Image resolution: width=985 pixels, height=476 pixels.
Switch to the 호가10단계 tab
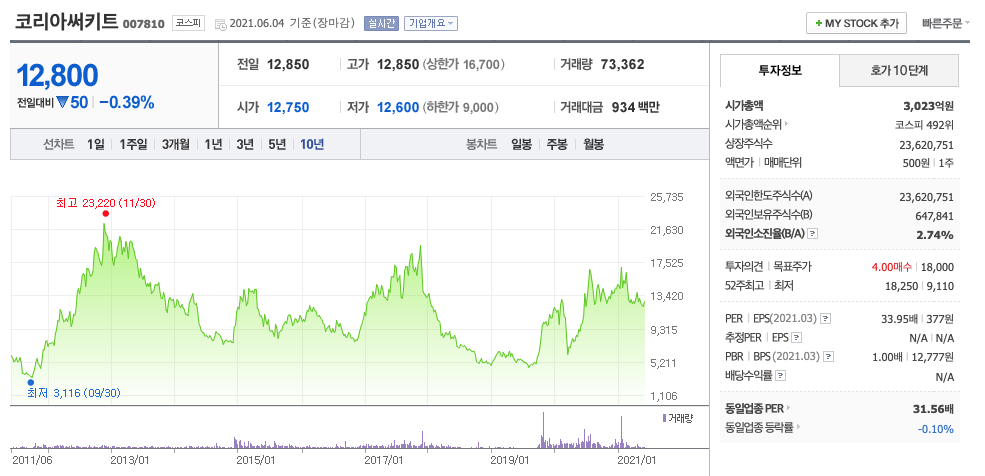[x=899, y=70]
